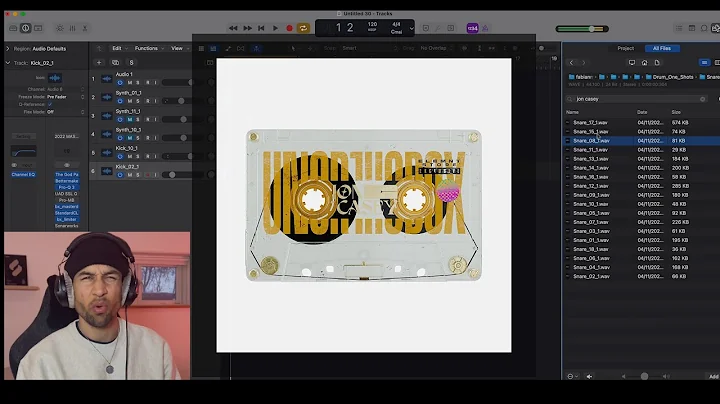Open the Channel Audio 6 dropdown

click(65, 90)
